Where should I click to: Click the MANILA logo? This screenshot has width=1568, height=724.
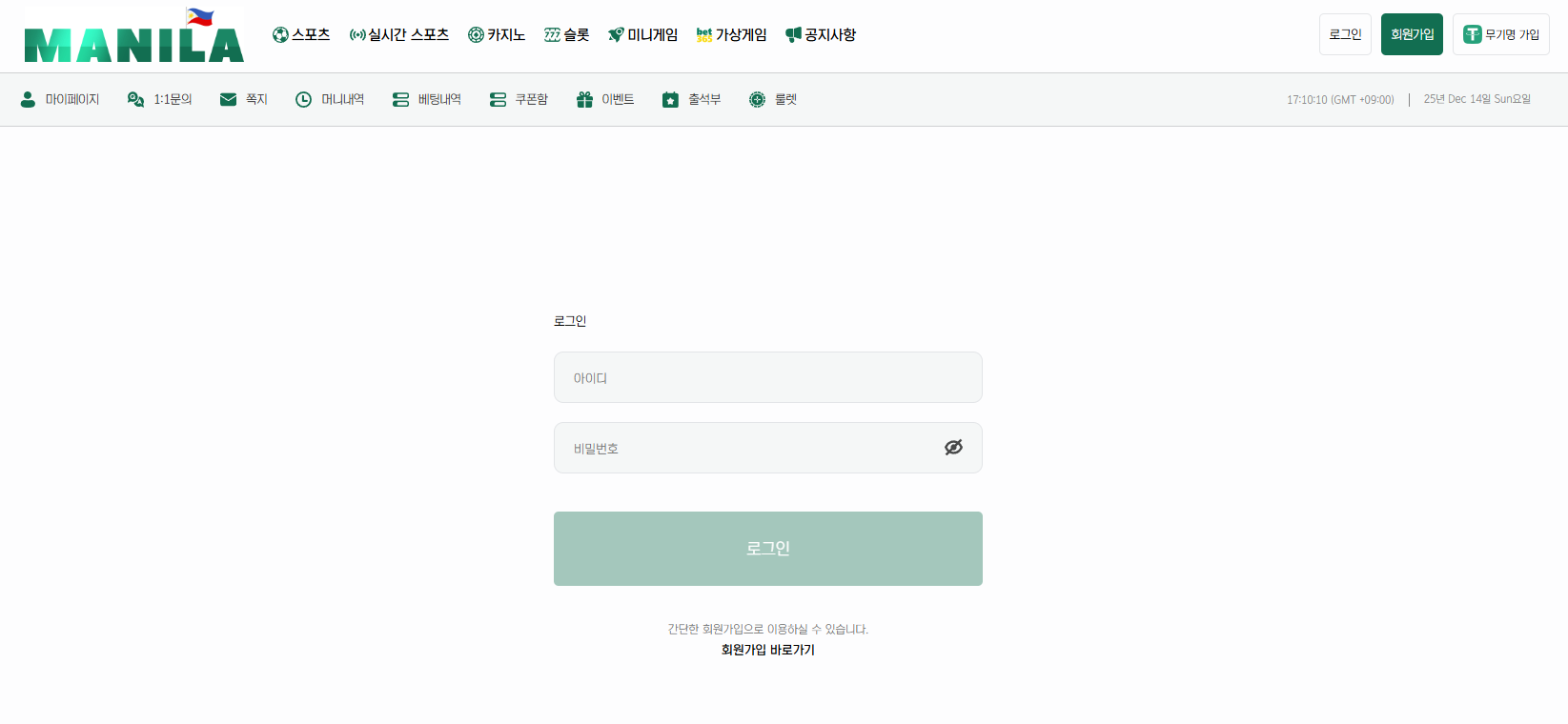click(133, 38)
